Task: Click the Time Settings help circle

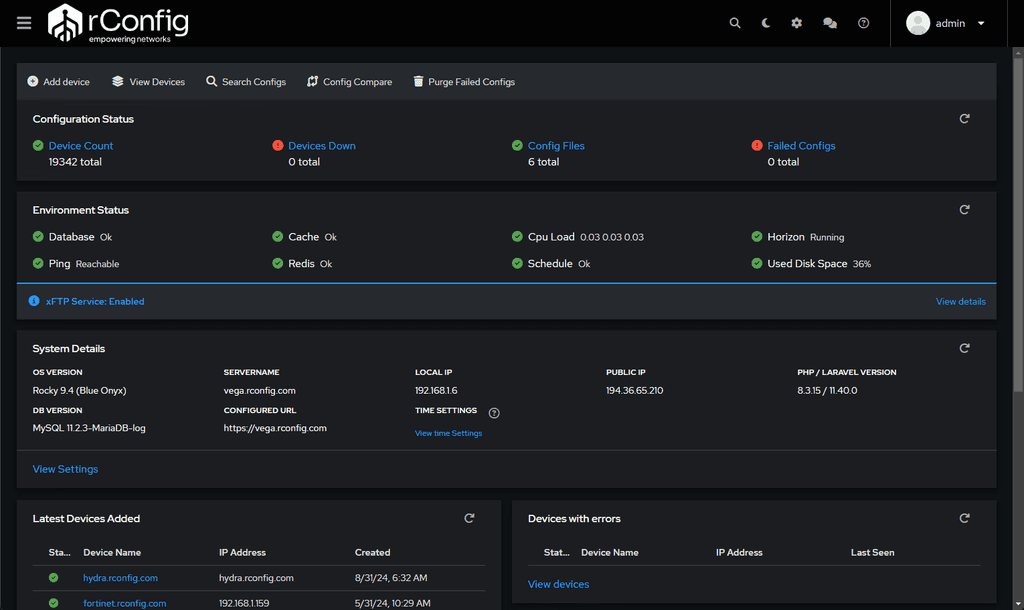Action: pos(493,412)
